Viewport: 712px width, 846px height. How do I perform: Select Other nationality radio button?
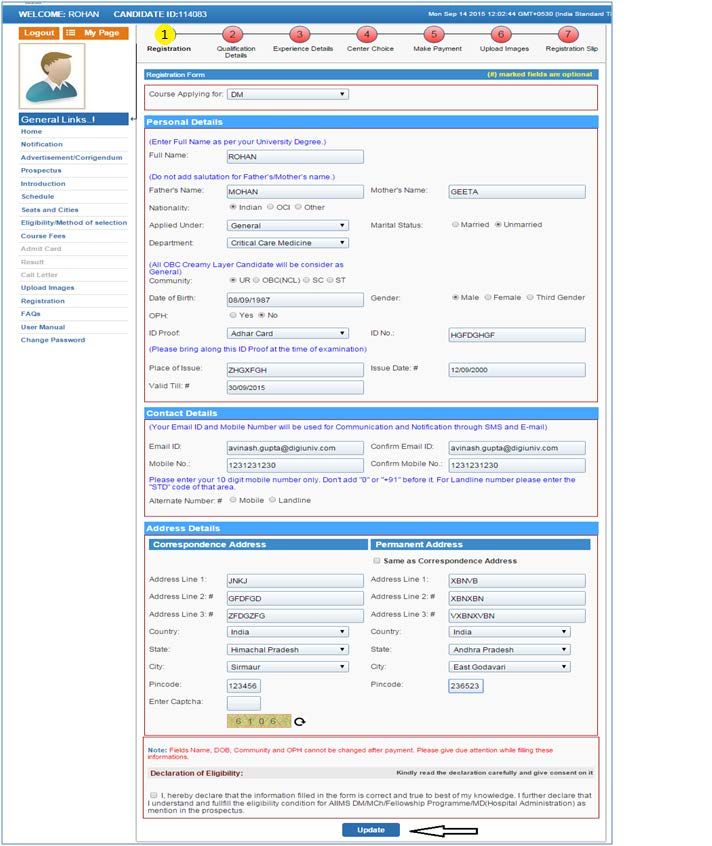298,207
